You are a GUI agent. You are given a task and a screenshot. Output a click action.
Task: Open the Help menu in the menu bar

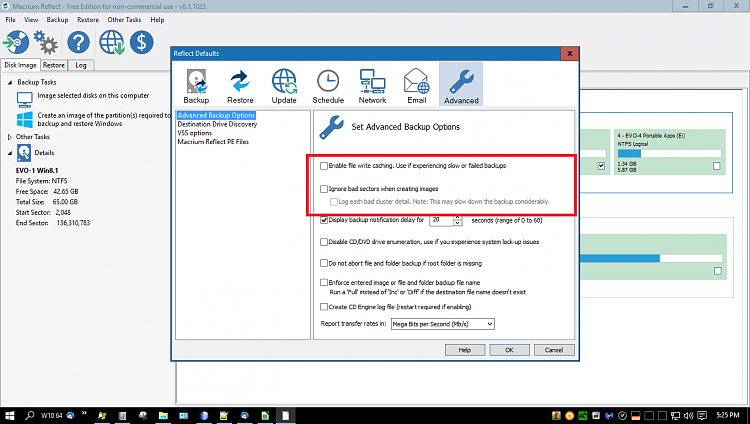(x=157, y=20)
